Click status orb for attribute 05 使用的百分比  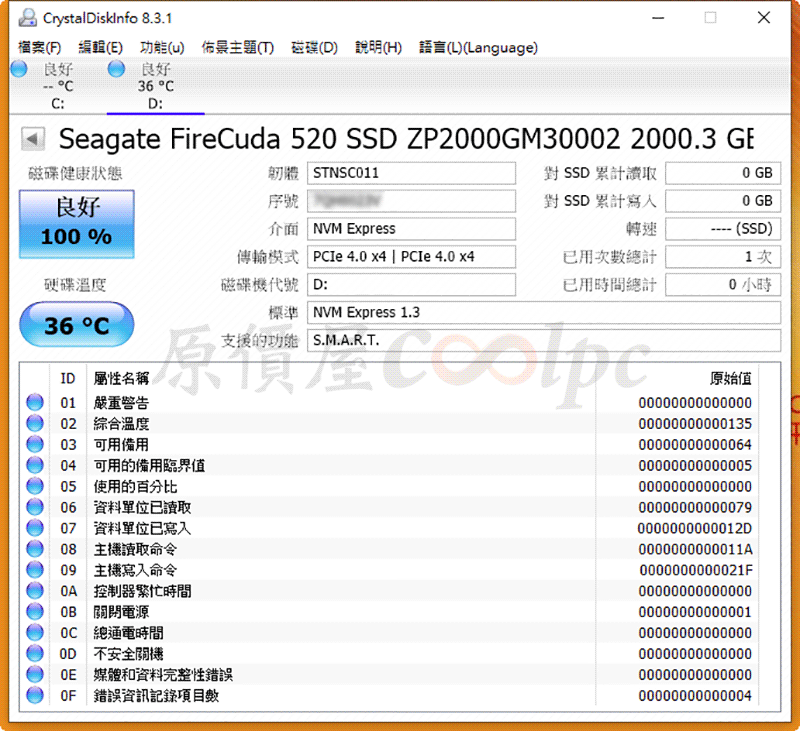35,486
